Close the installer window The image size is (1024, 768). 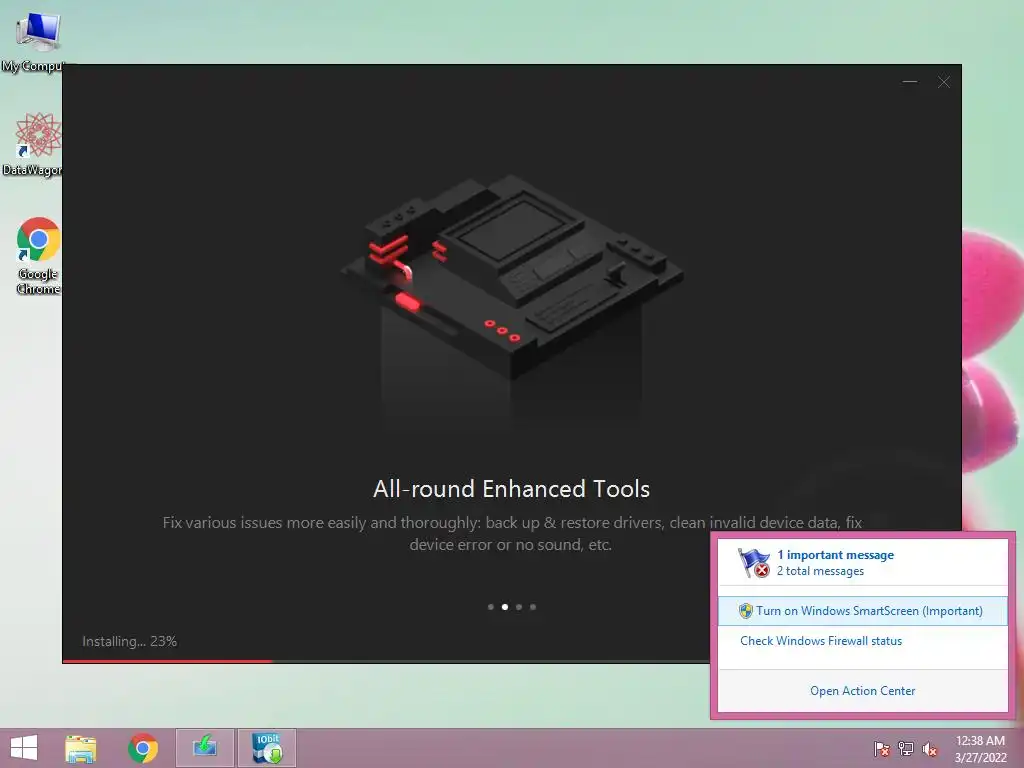tap(944, 82)
